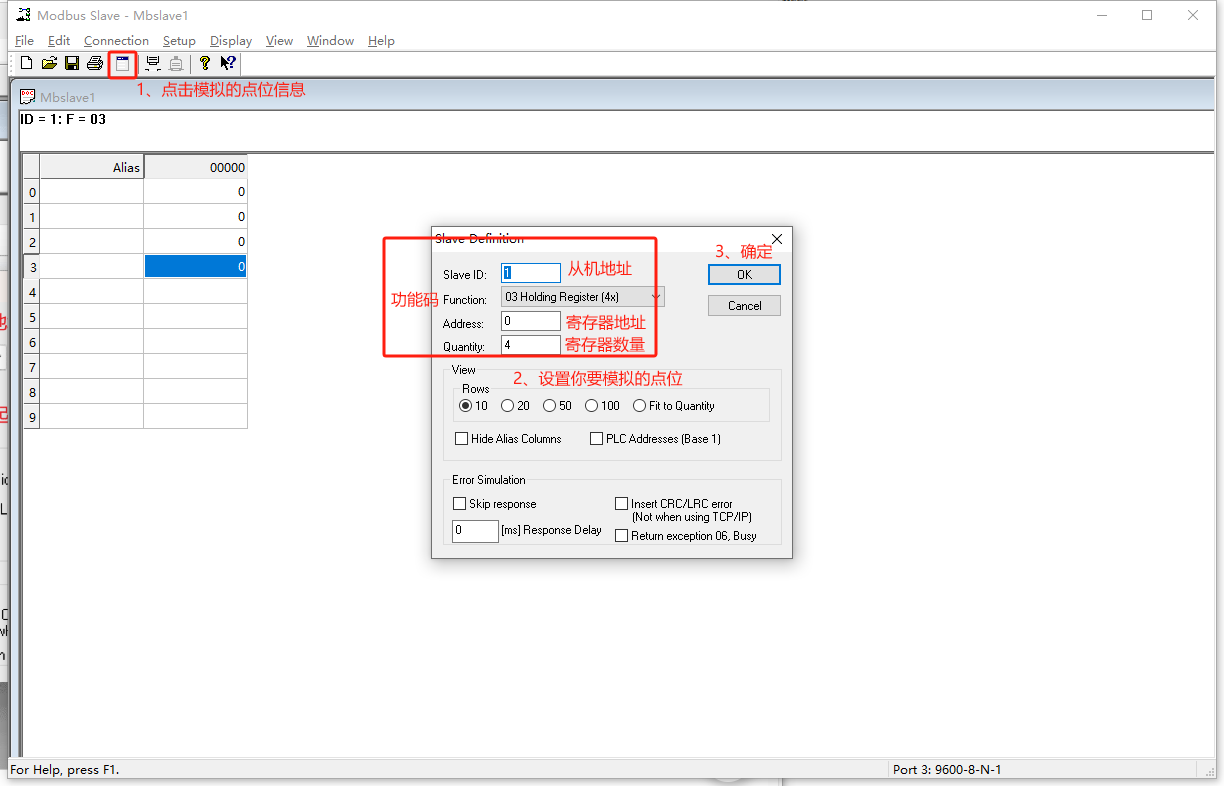Open the Setup menu
The width and height of the screenshot is (1224, 786).
click(179, 41)
